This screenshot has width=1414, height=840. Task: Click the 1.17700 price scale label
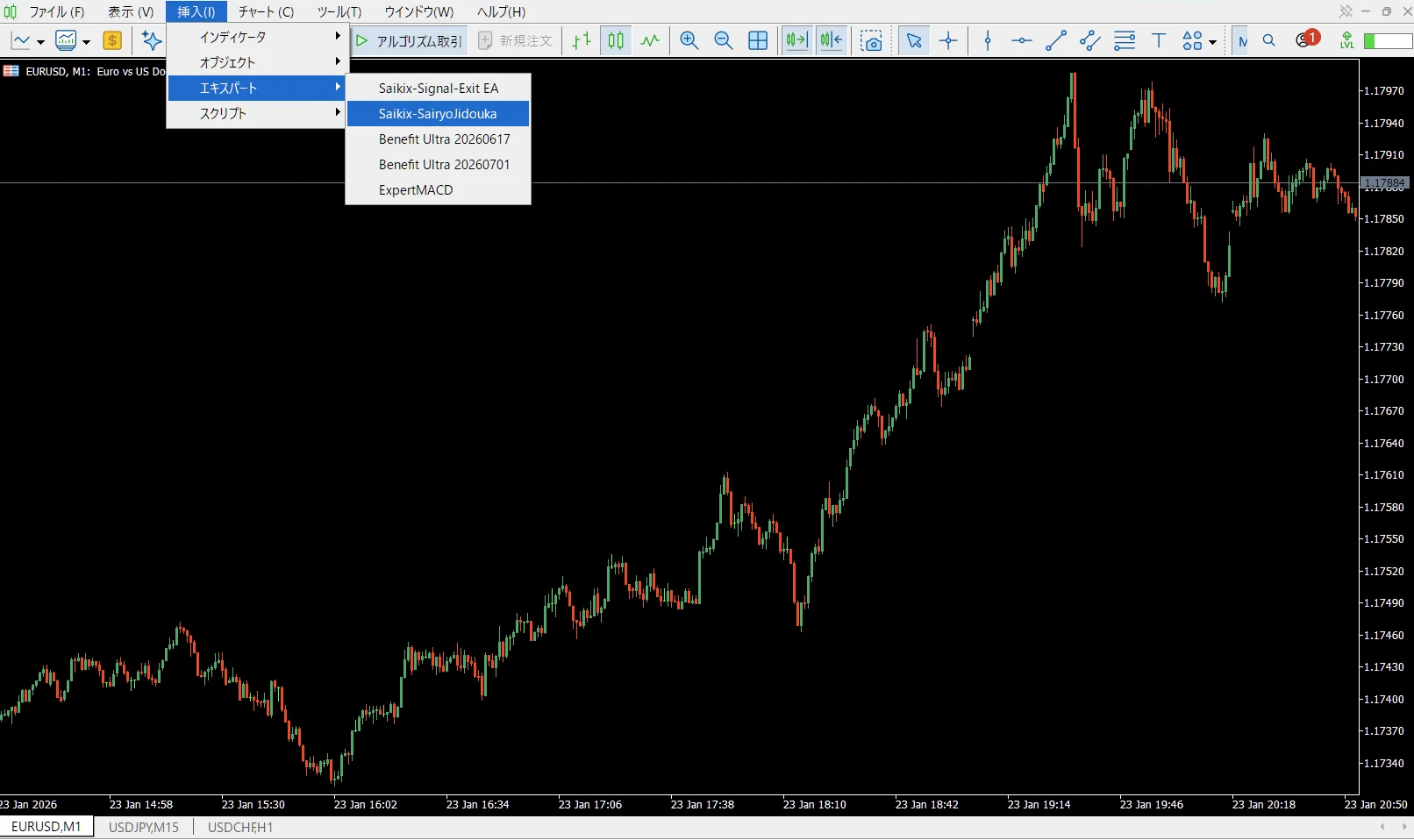[1383, 379]
